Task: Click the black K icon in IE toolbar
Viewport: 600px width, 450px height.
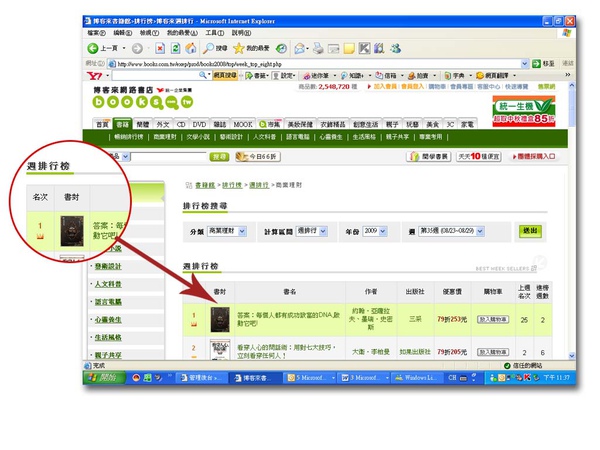Action: 364,48
